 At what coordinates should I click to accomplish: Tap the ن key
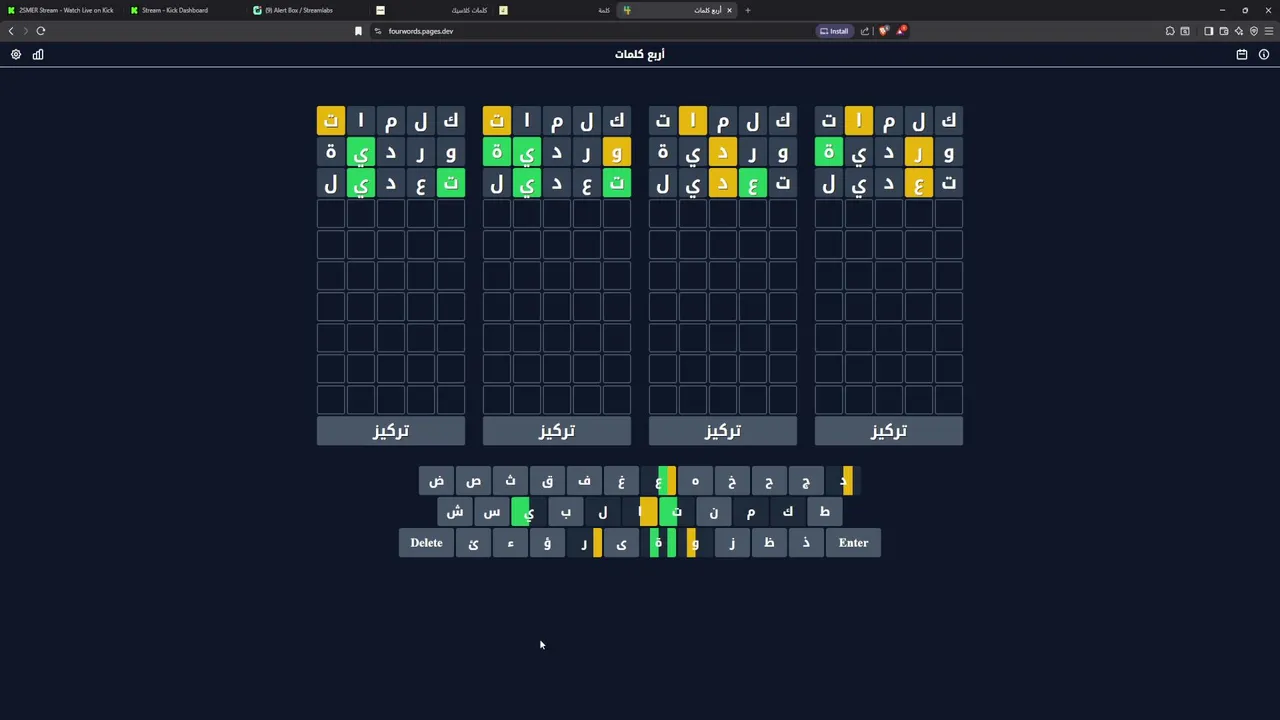(714, 512)
